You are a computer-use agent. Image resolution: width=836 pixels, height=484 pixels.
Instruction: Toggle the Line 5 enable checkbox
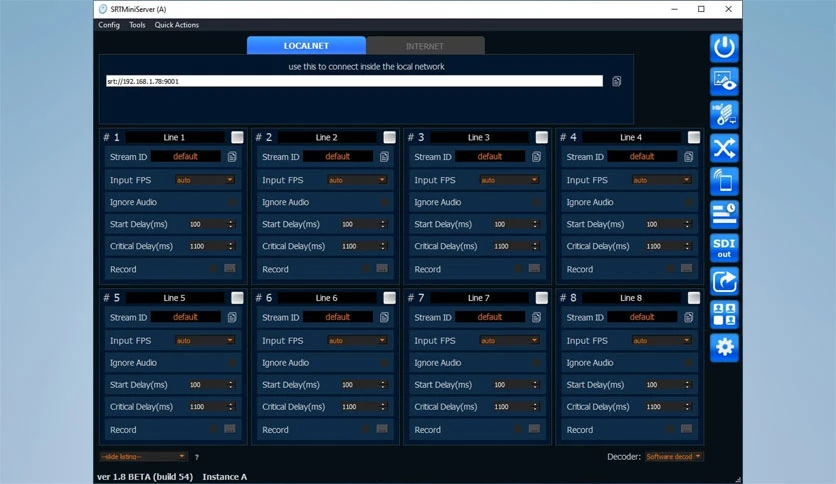[x=237, y=297]
